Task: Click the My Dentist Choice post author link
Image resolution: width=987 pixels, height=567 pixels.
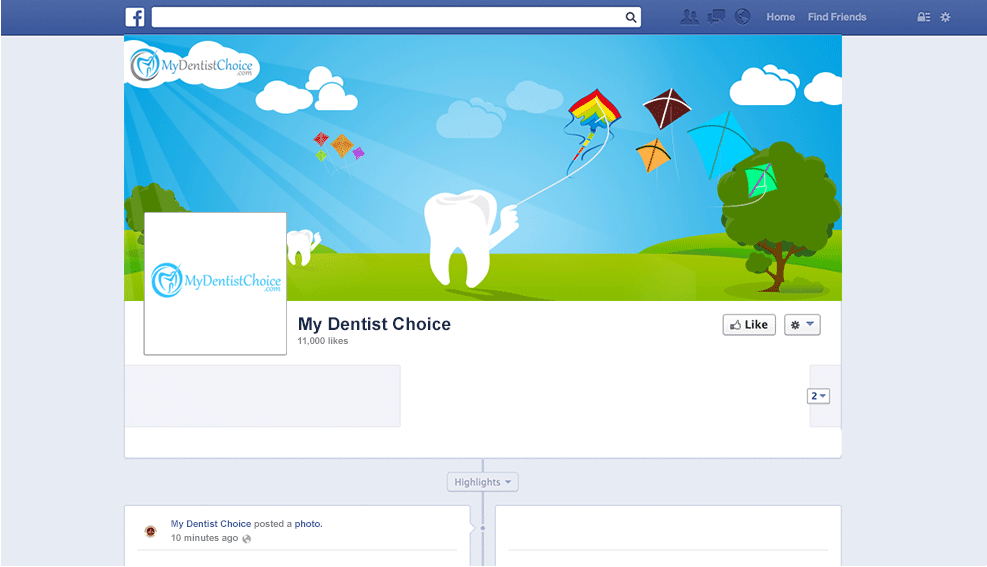Action: (x=211, y=524)
